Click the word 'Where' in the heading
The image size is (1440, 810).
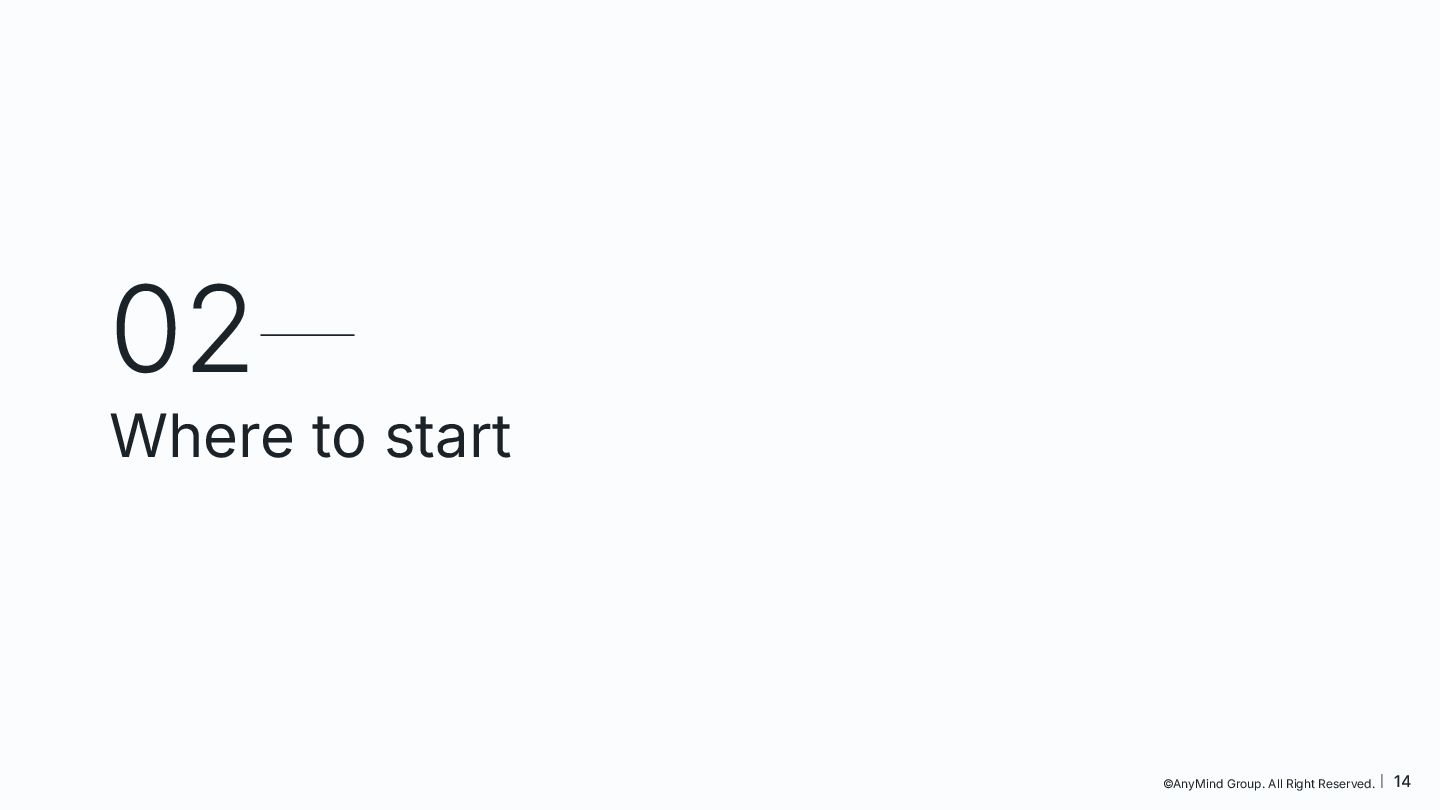(201, 437)
